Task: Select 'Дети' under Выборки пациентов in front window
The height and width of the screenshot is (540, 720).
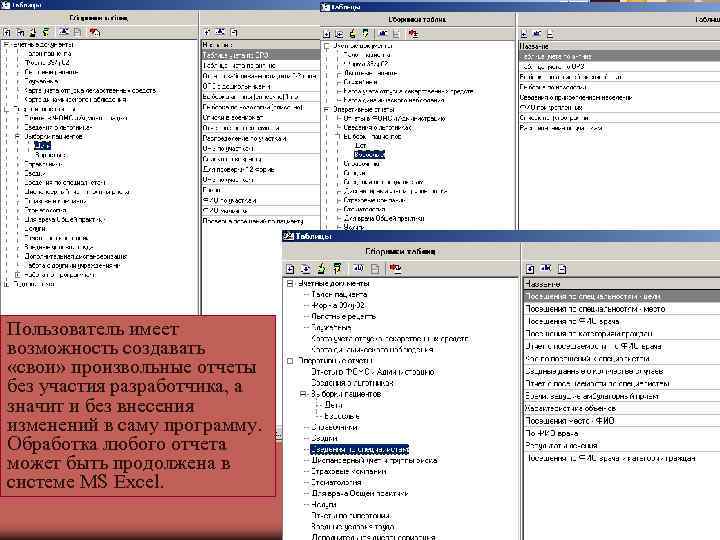Action: click(333, 405)
